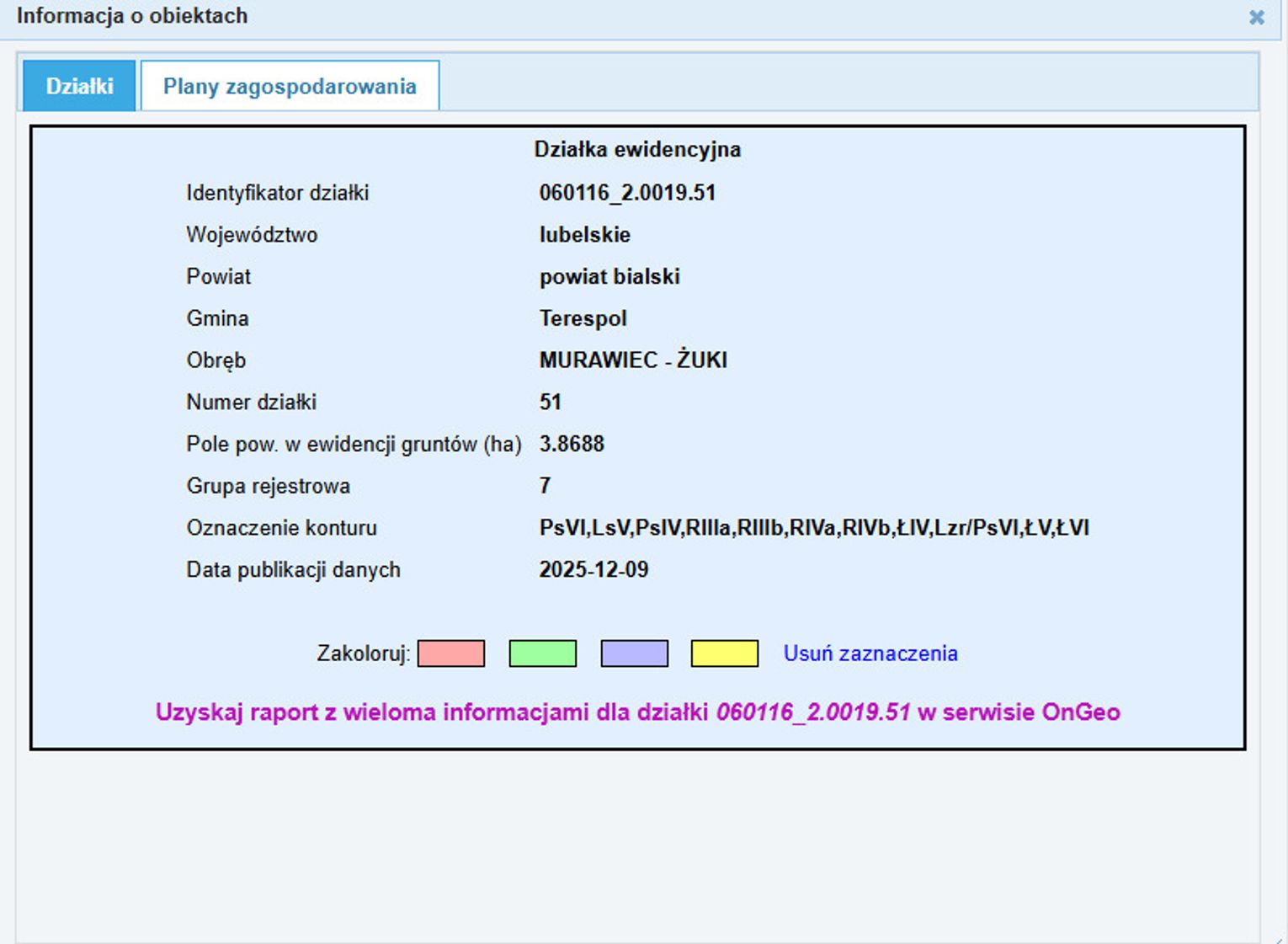The height and width of the screenshot is (944, 1288).
Task: Pick the yellow highlight color swatch
Action: click(724, 653)
